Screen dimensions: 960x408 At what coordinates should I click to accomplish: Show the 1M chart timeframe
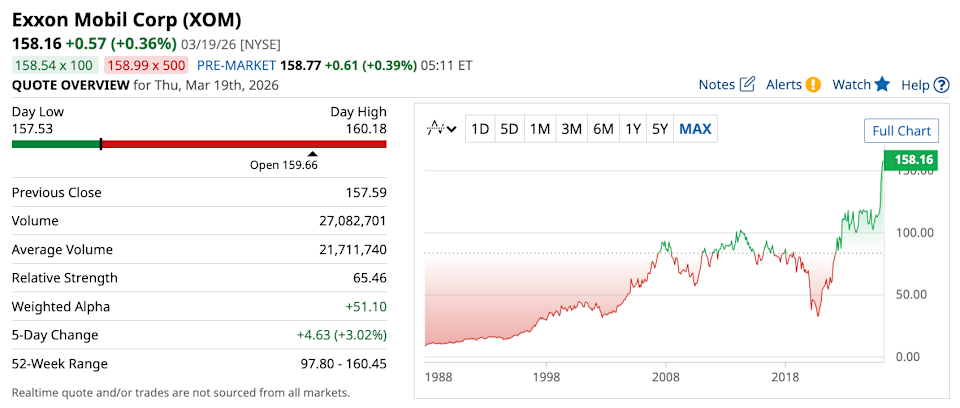(540, 128)
